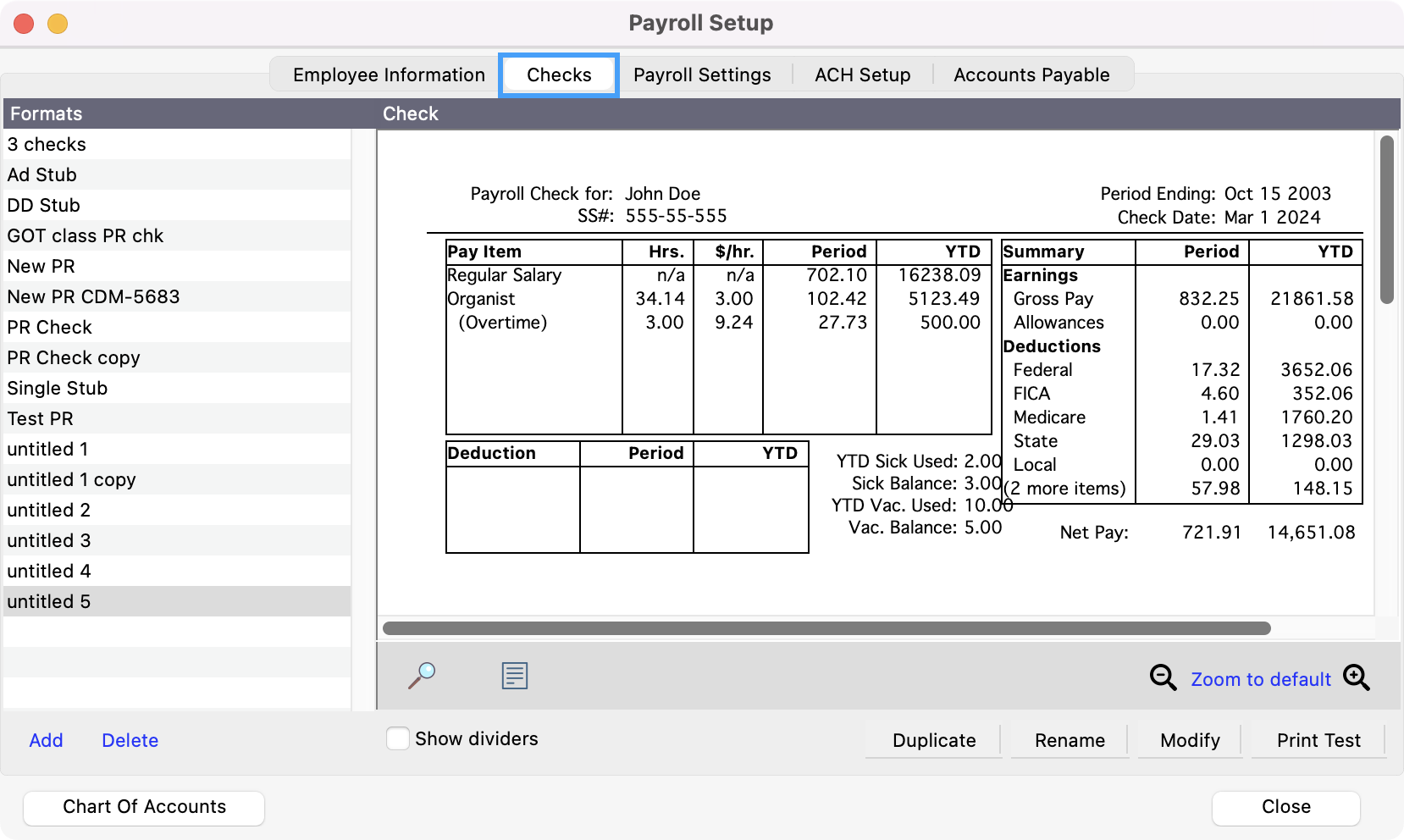Enable the Show dividers checkbox

coord(398,738)
